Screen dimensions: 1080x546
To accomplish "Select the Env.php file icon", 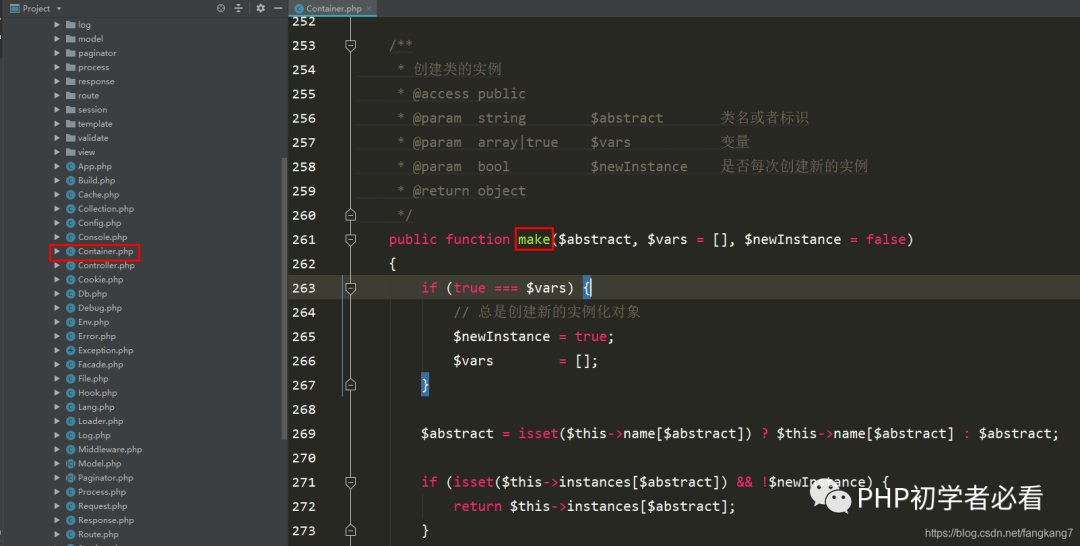I will [x=70, y=322].
